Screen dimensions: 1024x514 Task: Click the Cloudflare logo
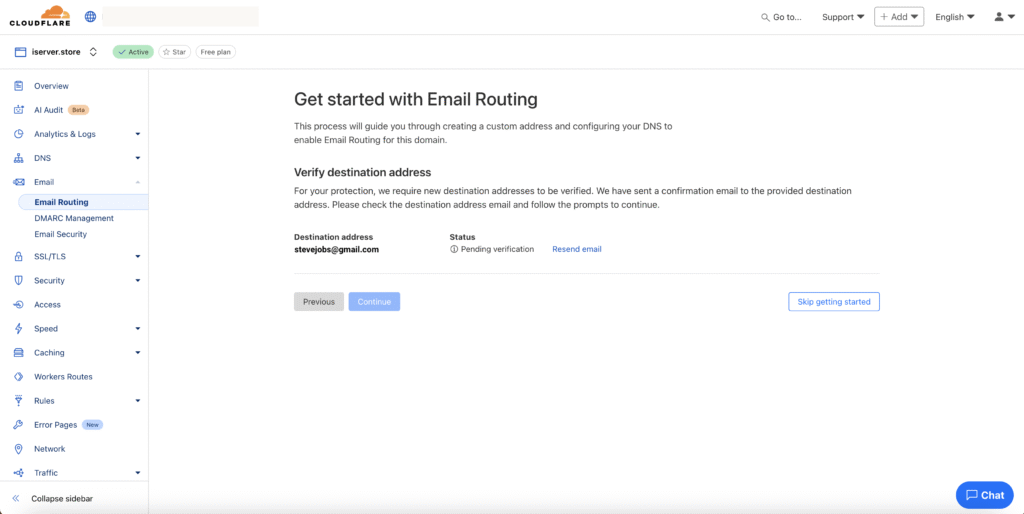point(40,16)
